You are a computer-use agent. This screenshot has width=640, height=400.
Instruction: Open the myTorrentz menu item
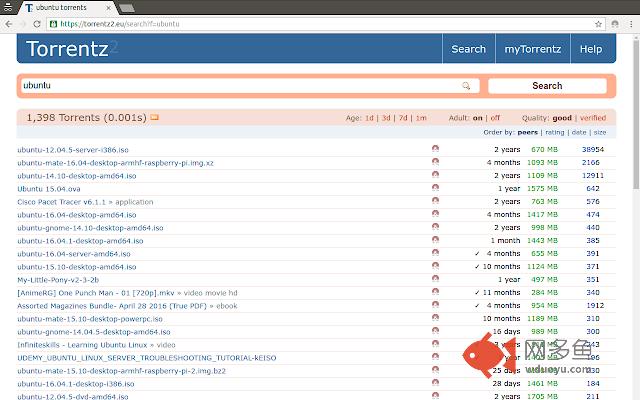point(533,49)
